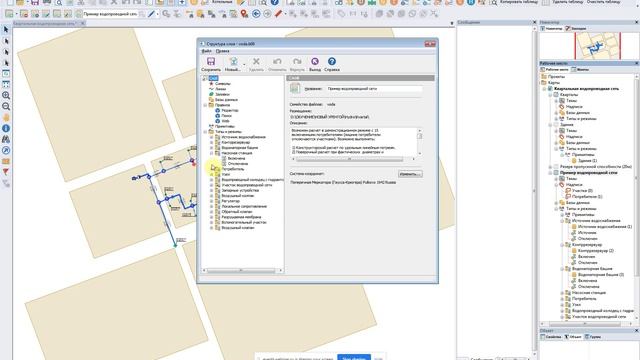Expand Участок водопроводной сети in dialog tree
Screen dimensions: 640x360
(212, 185)
